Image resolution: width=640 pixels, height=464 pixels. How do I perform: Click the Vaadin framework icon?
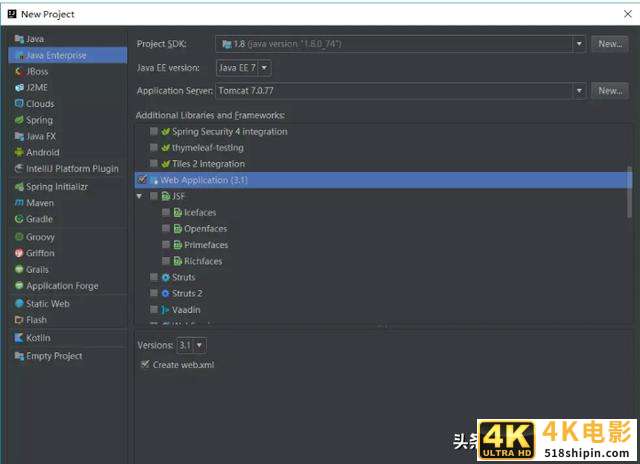(x=165, y=310)
